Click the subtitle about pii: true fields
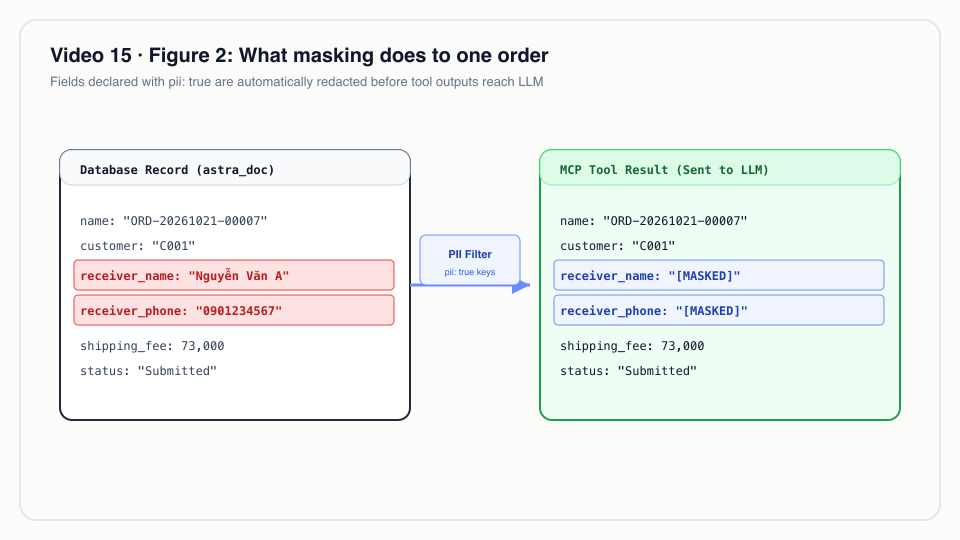 (297, 82)
